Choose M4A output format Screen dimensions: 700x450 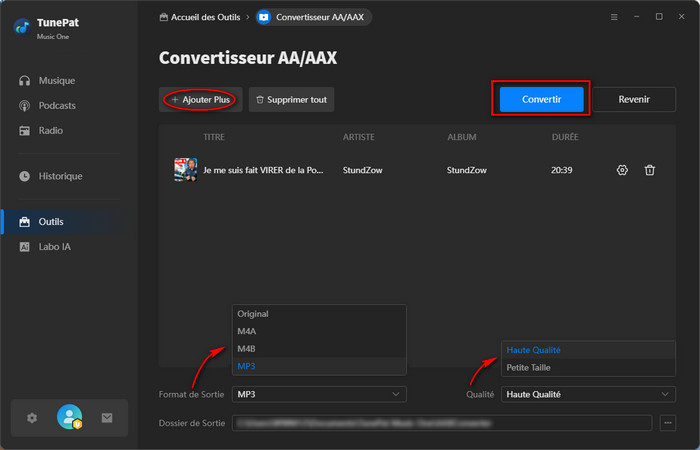point(319,331)
